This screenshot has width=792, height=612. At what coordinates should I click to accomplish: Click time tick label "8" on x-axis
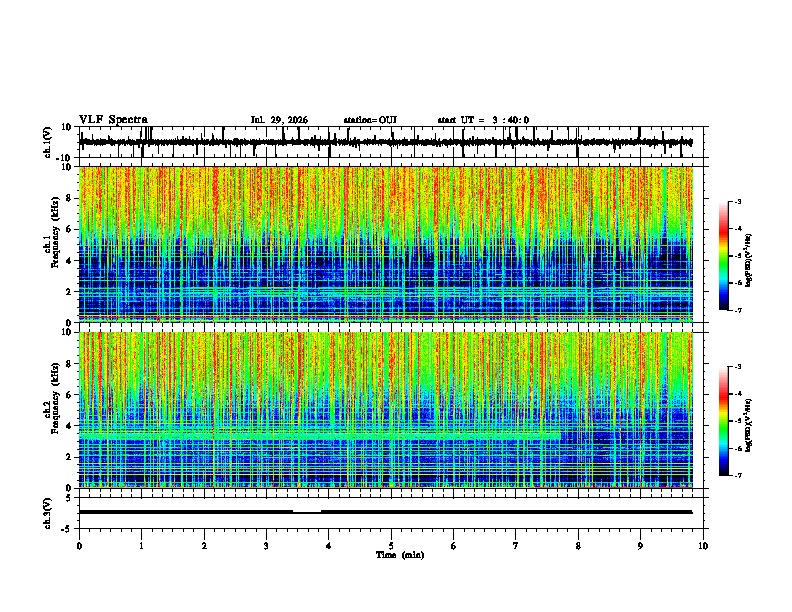pos(578,546)
